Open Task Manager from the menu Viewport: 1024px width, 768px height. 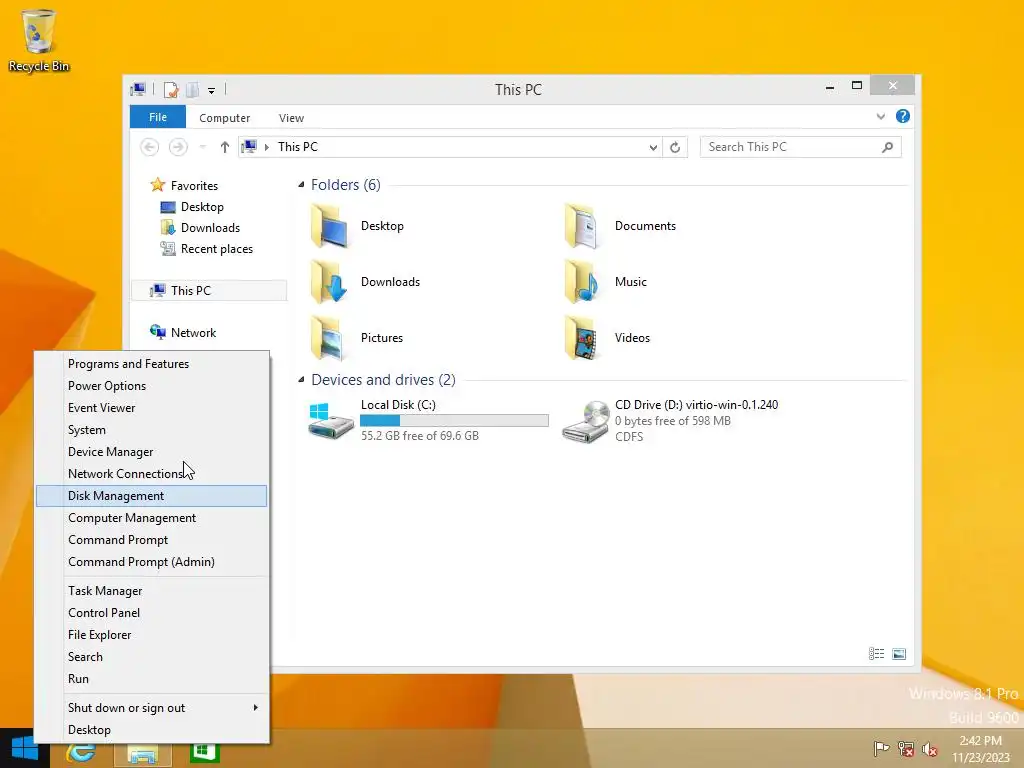point(152,591)
